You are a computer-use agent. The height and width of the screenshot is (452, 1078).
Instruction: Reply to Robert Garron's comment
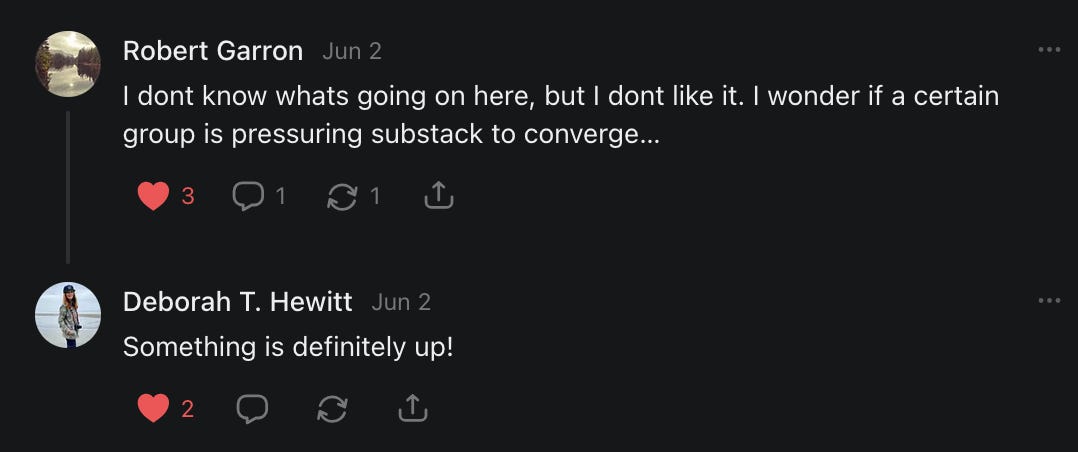[x=247, y=197]
